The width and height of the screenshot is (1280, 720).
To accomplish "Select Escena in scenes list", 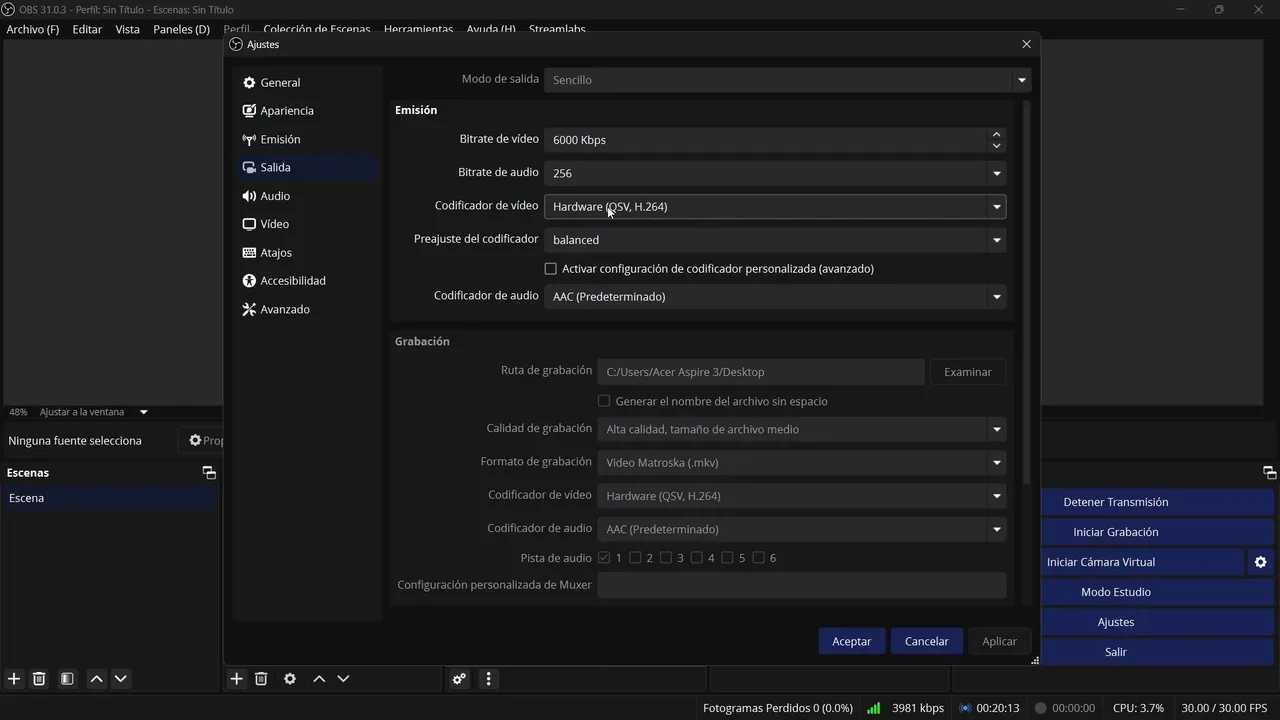I will [x=110, y=498].
